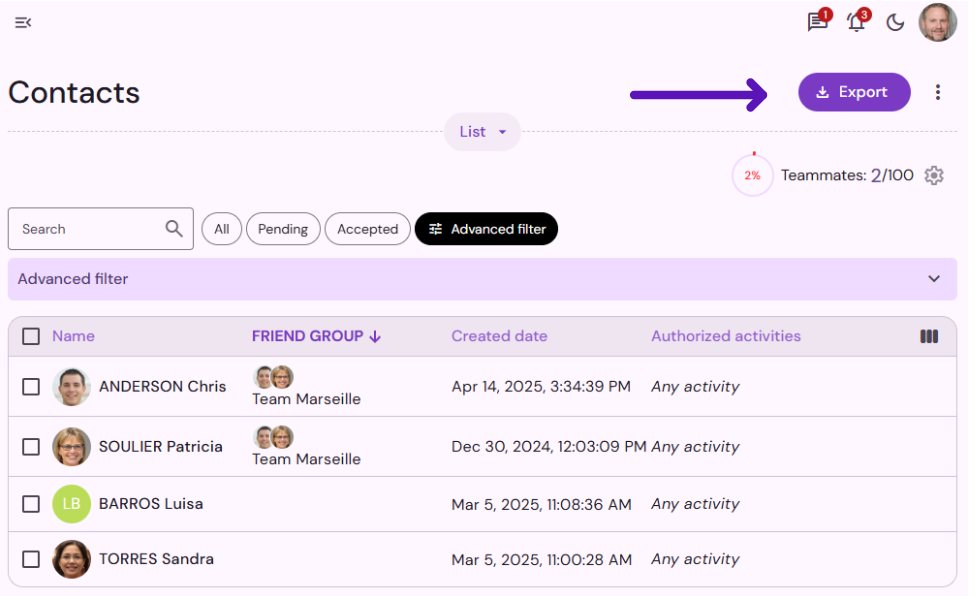Open the column chooser icon

click(929, 337)
